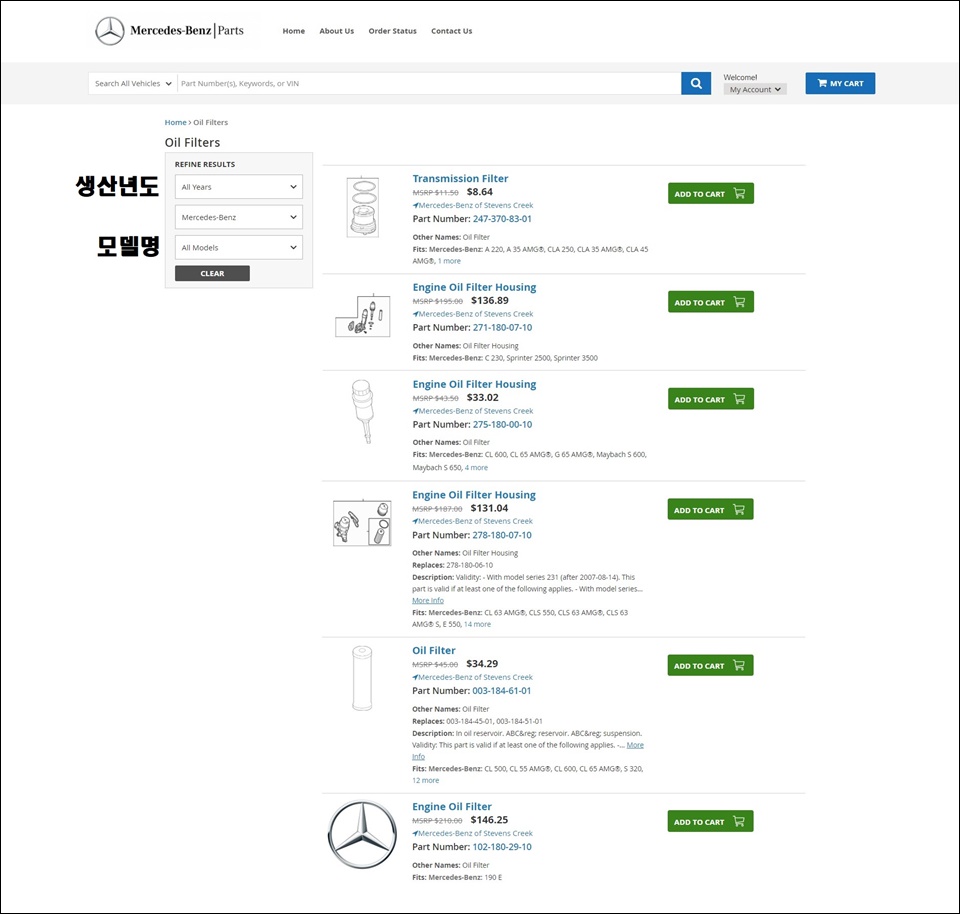Click More Info for part 278-180-07-10
This screenshot has height=914, width=960.
click(x=428, y=601)
